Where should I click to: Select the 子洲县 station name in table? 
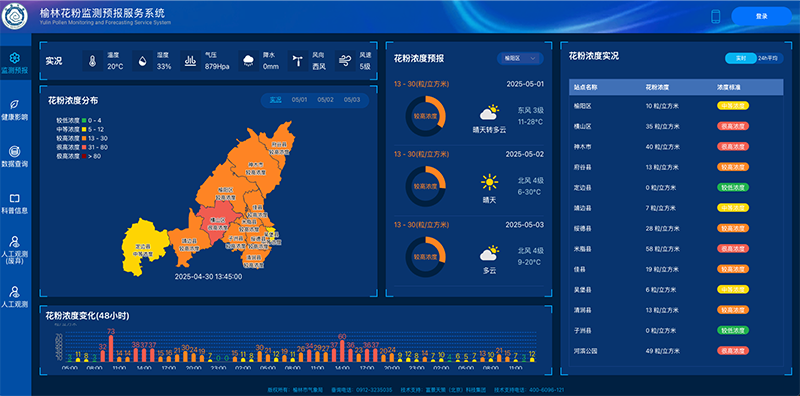pos(582,330)
